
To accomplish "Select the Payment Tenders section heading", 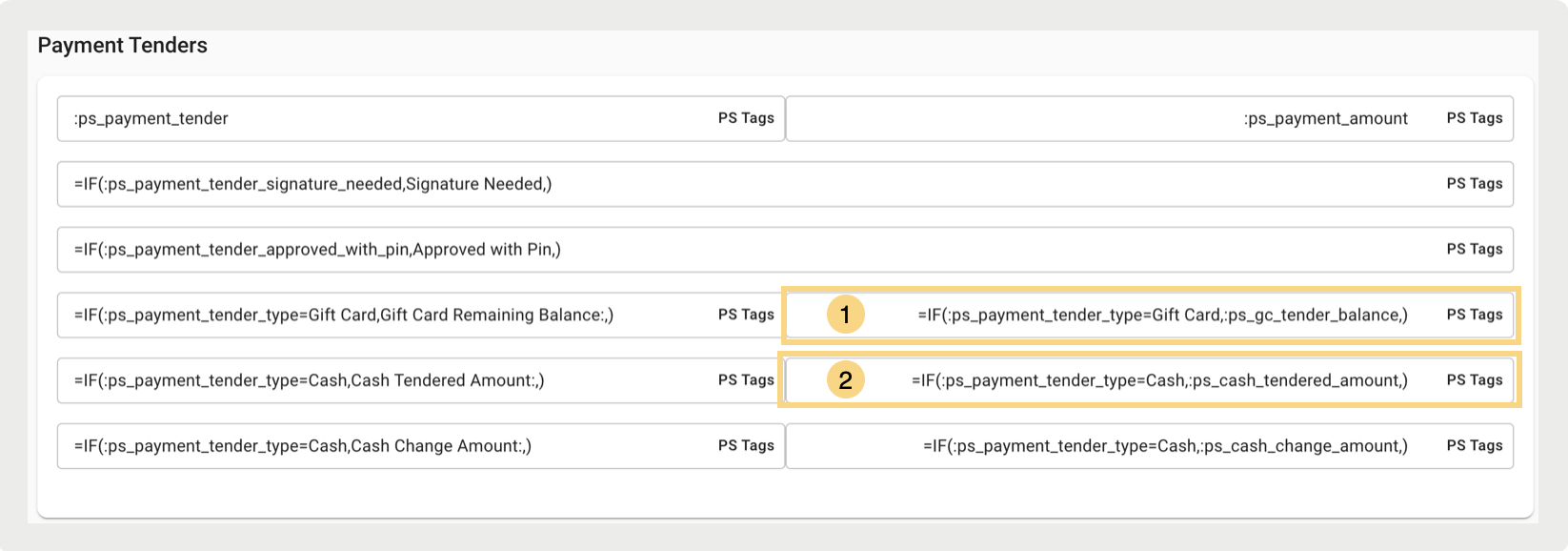I will click(123, 46).
